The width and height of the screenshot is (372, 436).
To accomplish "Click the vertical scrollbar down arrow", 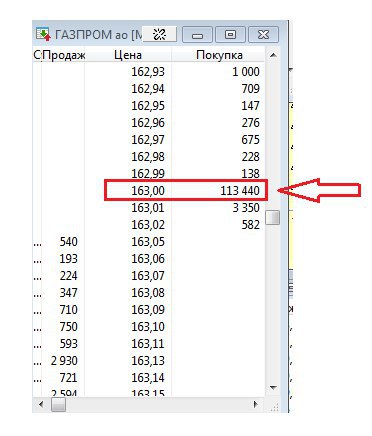I will click(x=273, y=388).
